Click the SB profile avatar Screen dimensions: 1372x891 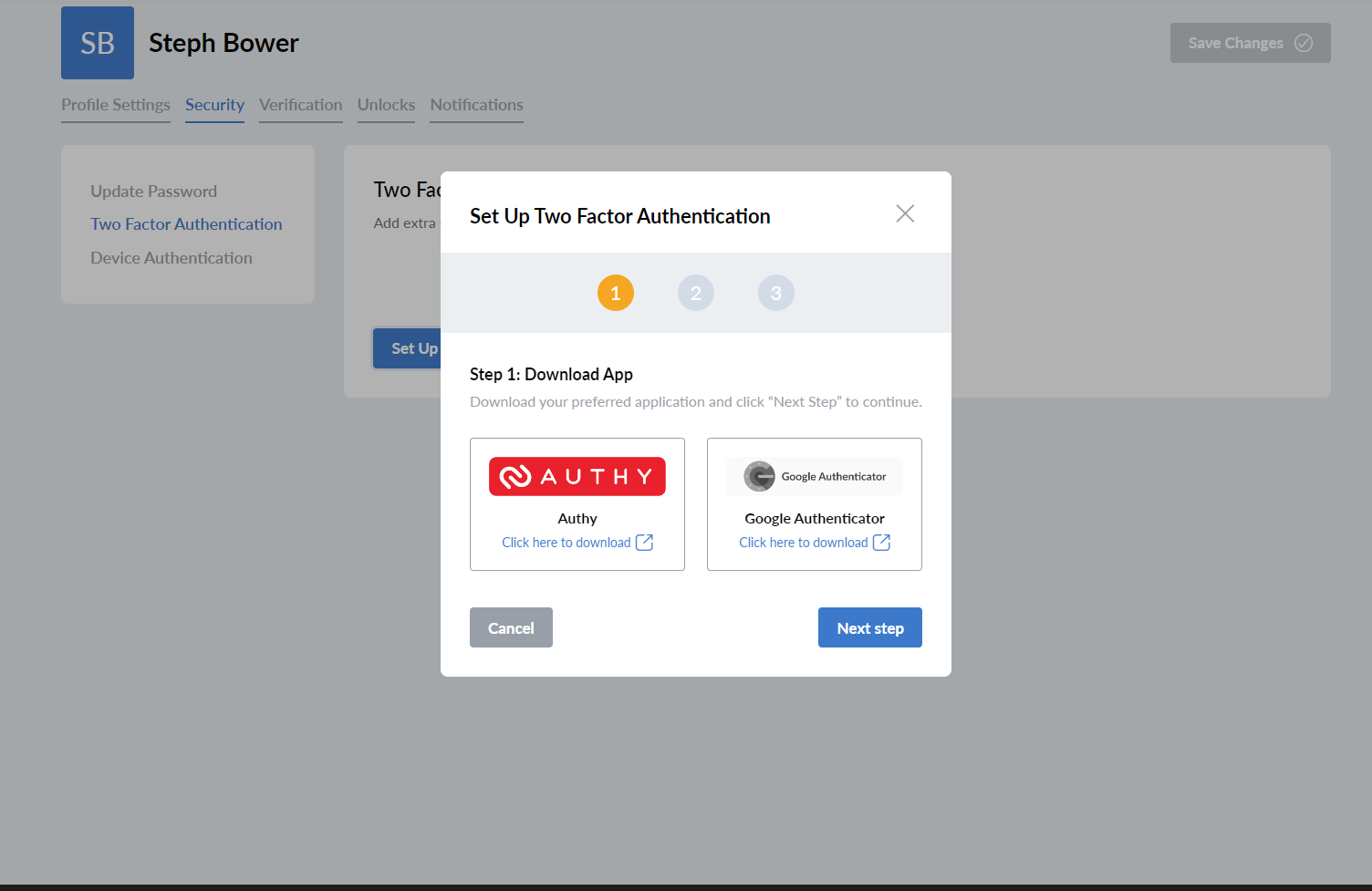98,43
